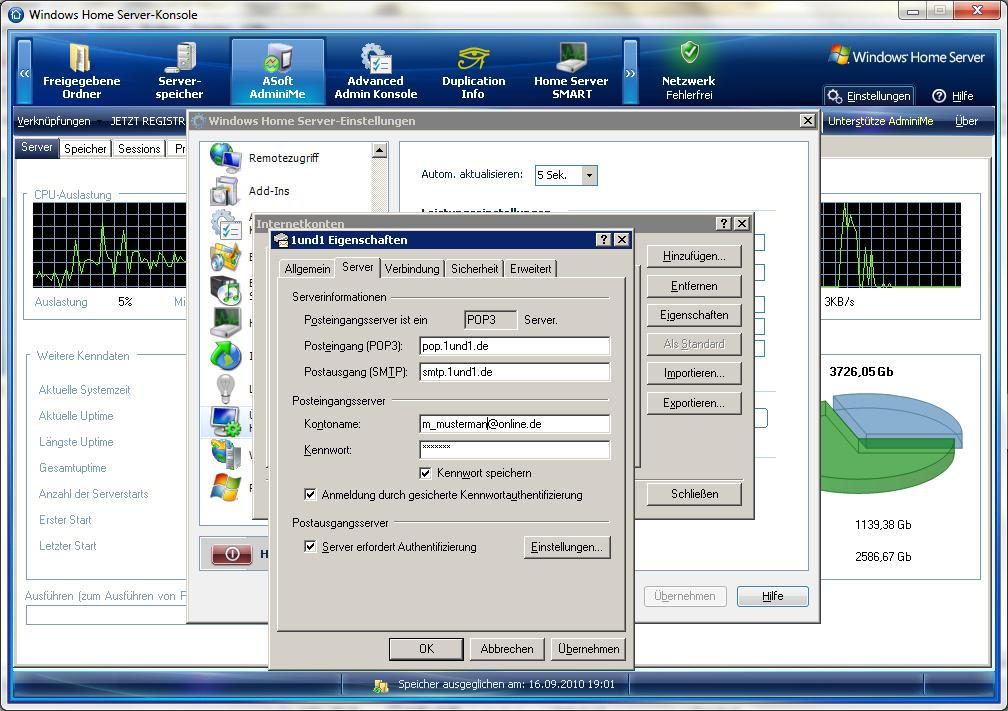Viewport: 1008px width, 711px height.
Task: Click the Importieren... button
Action: coord(694,373)
